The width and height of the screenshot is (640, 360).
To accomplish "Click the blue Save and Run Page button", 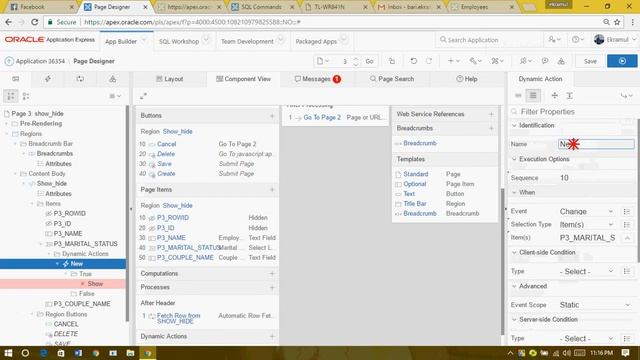I will (622, 61).
